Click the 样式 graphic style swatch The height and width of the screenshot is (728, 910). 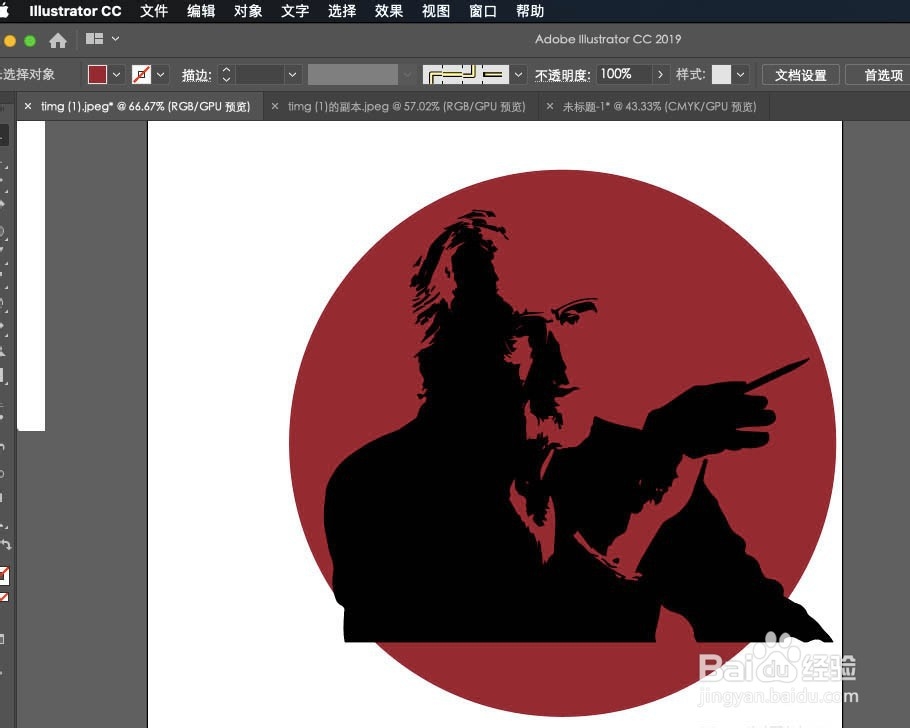click(x=721, y=74)
